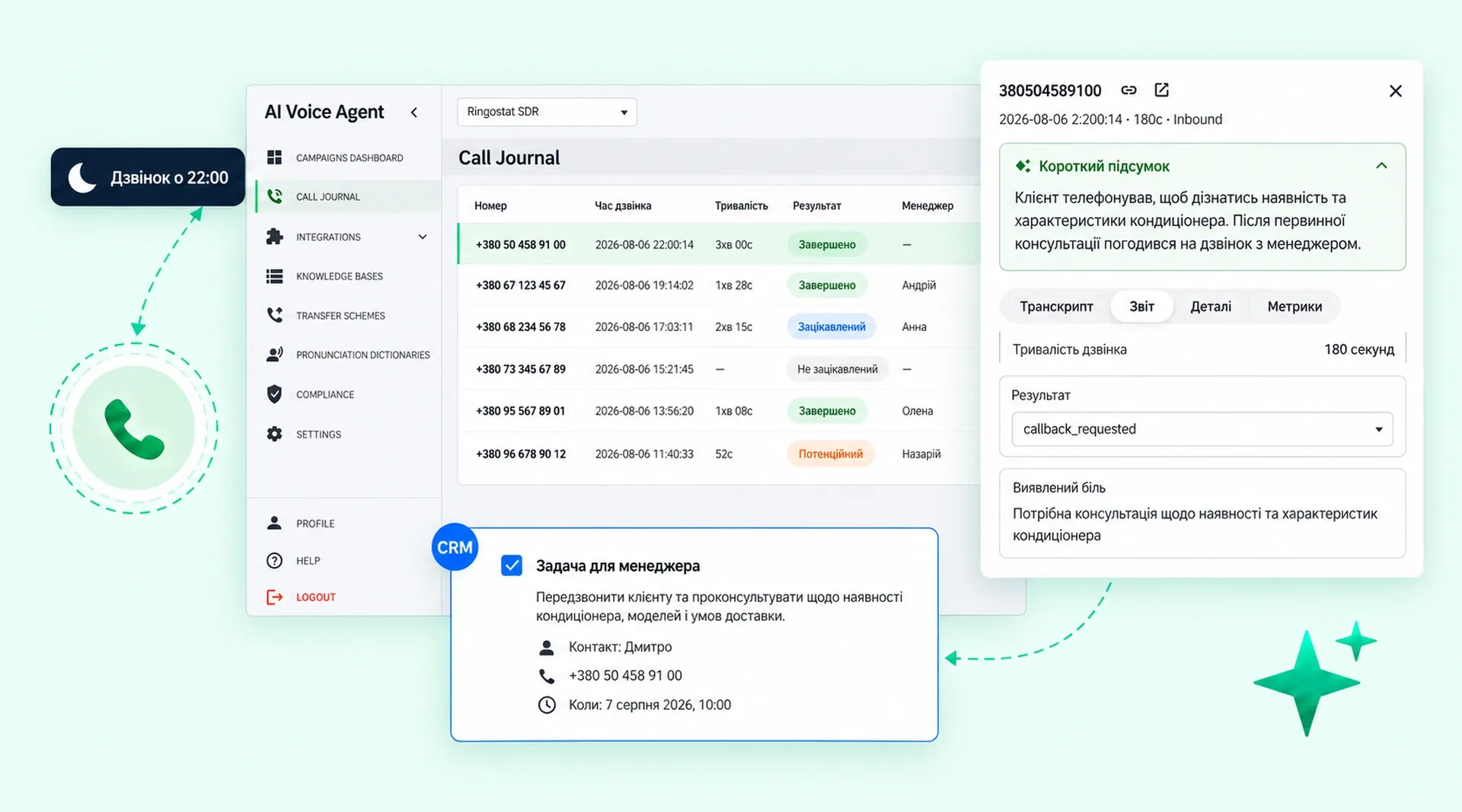Select call row +380 67 123 45 67
Viewport: 1462px width, 812px height.
coord(719,285)
